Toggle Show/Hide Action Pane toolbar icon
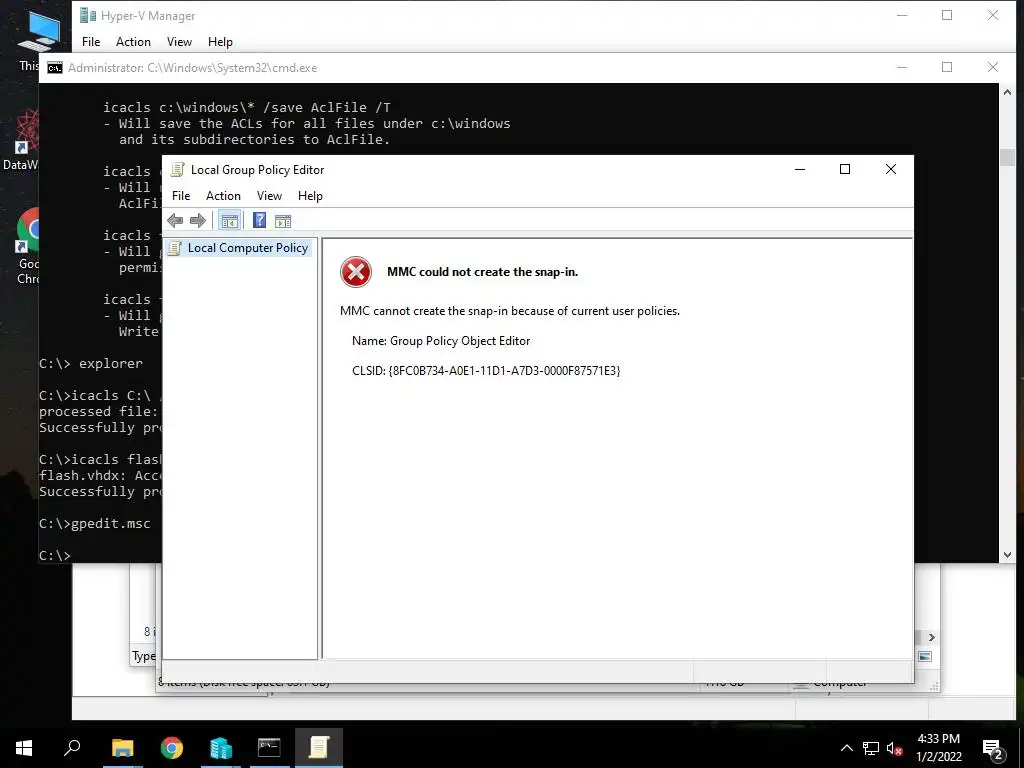This screenshot has height=768, width=1024. (x=283, y=221)
